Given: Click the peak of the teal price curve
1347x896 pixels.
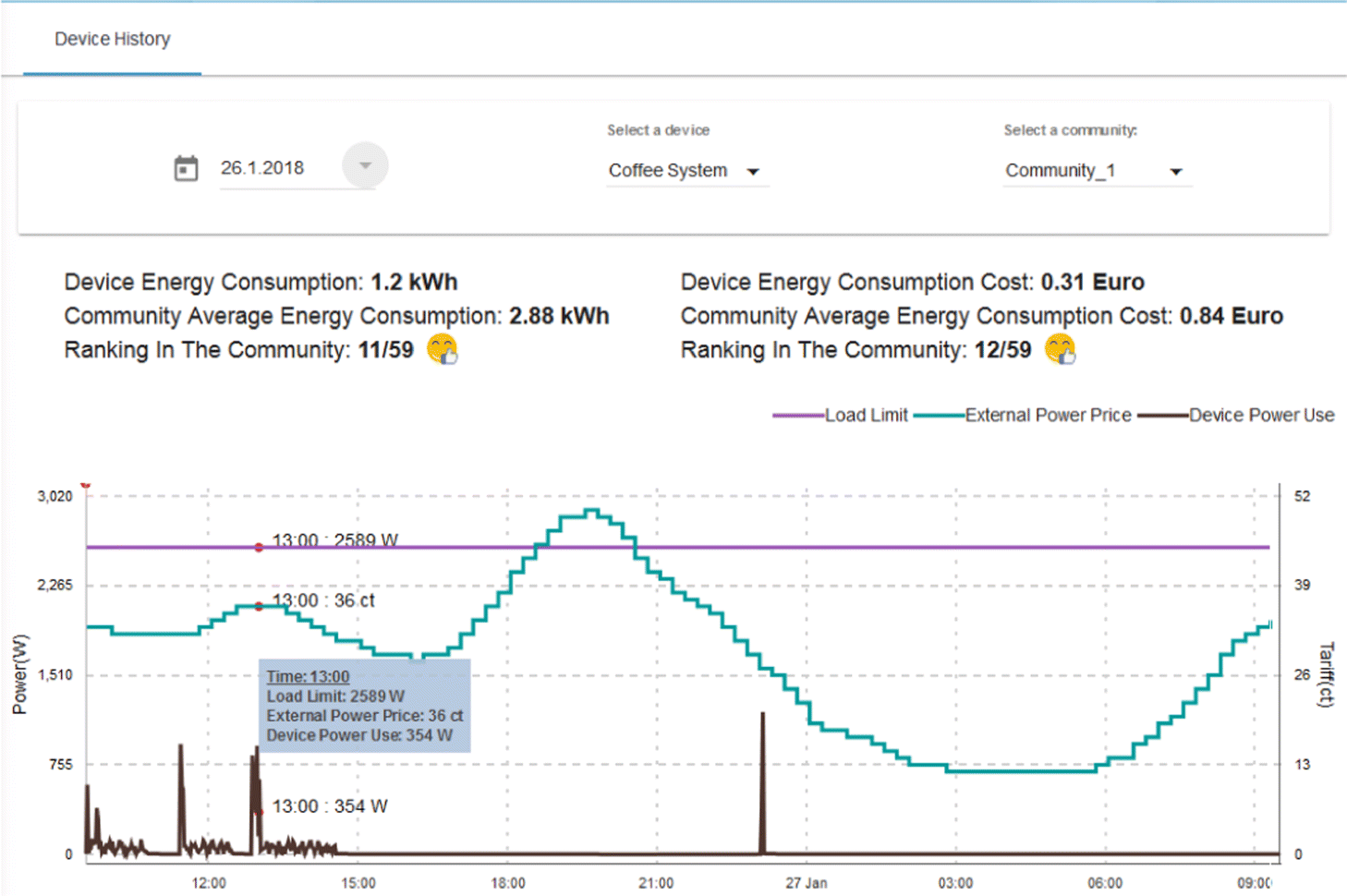Looking at the screenshot, I should (x=591, y=511).
